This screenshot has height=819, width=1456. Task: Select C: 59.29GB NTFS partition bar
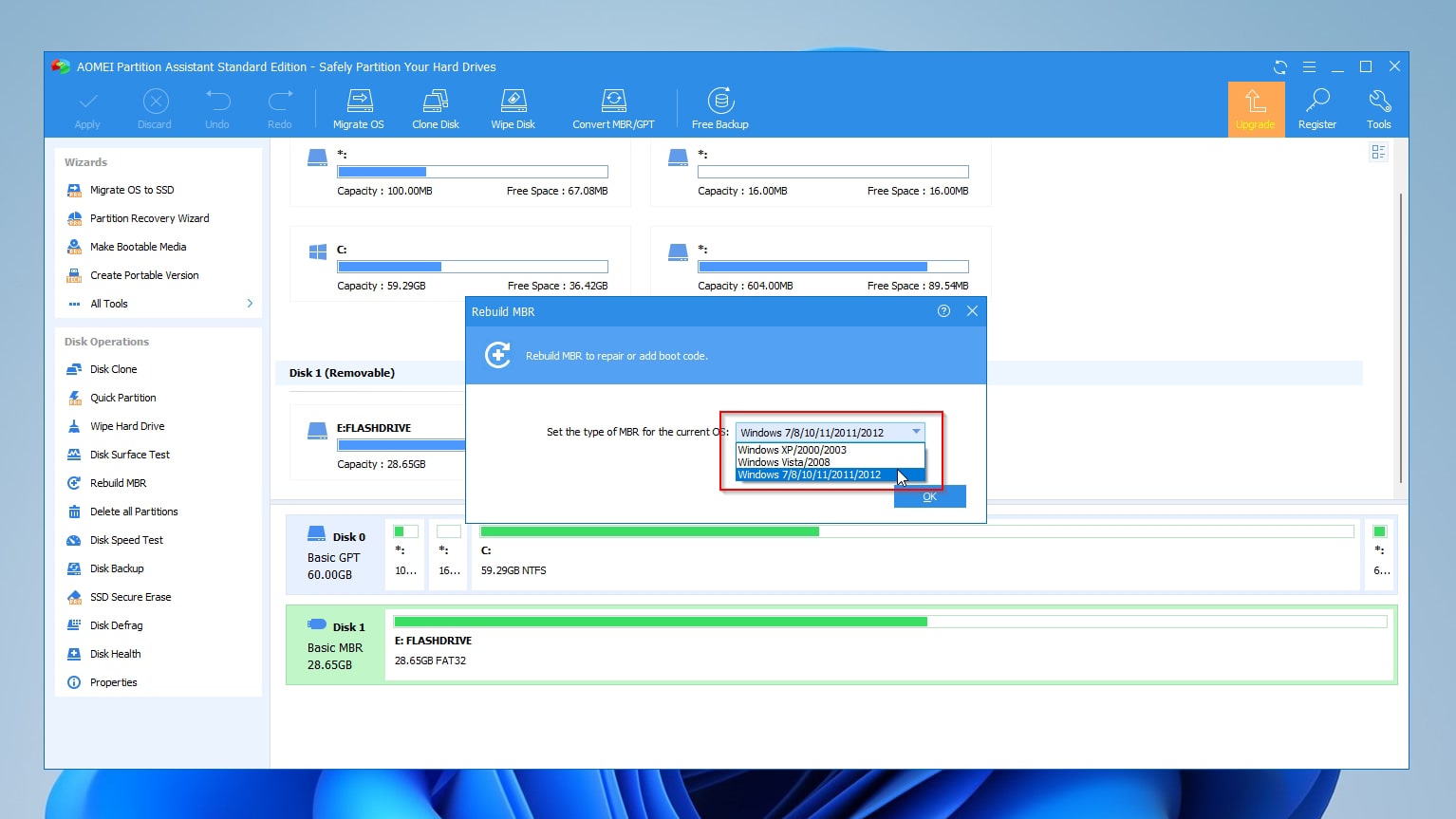pyautogui.click(x=917, y=555)
